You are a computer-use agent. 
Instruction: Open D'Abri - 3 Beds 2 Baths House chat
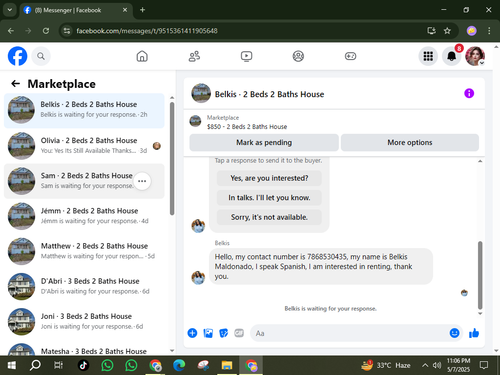[x=84, y=286]
